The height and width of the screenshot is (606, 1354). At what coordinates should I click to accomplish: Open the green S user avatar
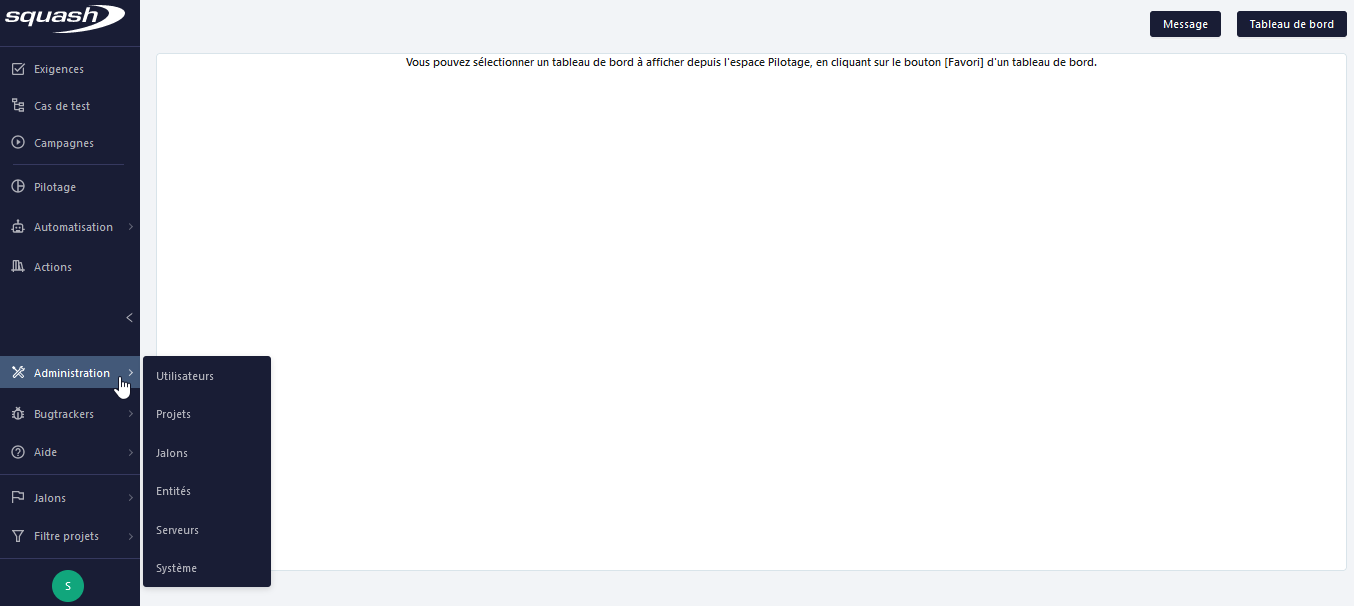(68, 586)
